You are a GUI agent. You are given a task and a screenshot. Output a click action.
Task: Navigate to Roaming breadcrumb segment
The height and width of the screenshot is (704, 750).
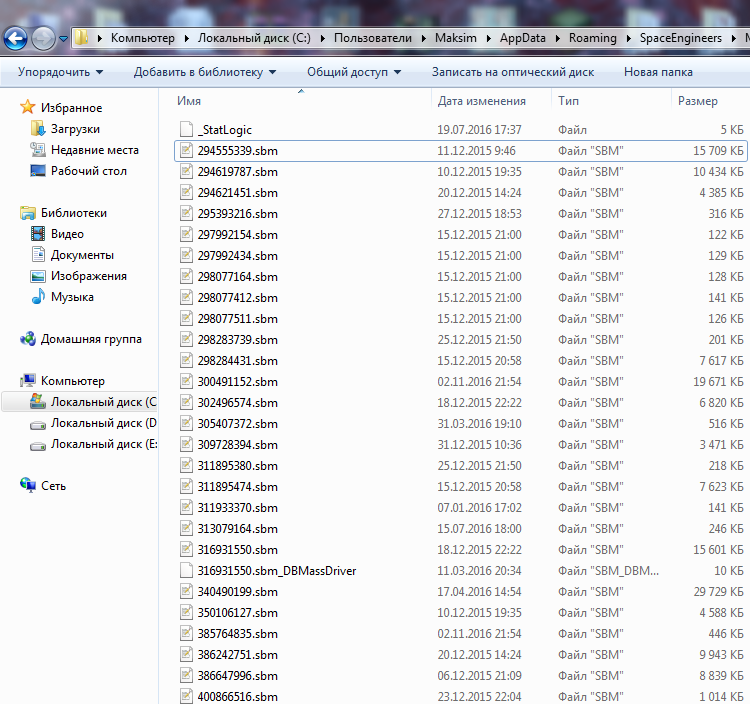click(x=593, y=38)
